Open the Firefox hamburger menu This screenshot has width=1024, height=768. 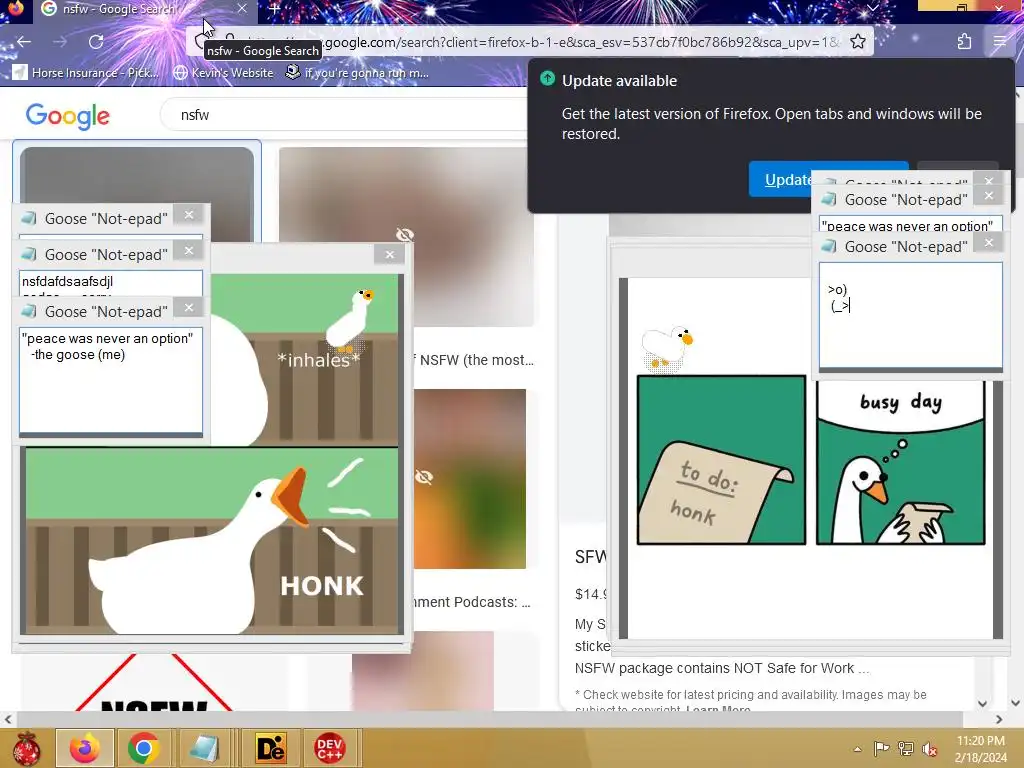pyautogui.click(x=1000, y=42)
